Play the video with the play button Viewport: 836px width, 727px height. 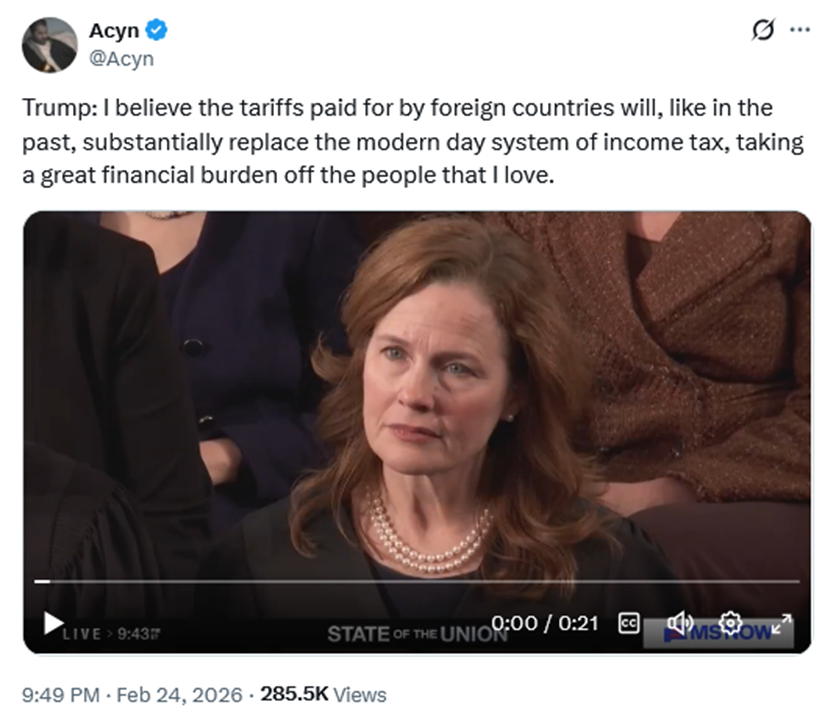(52, 622)
